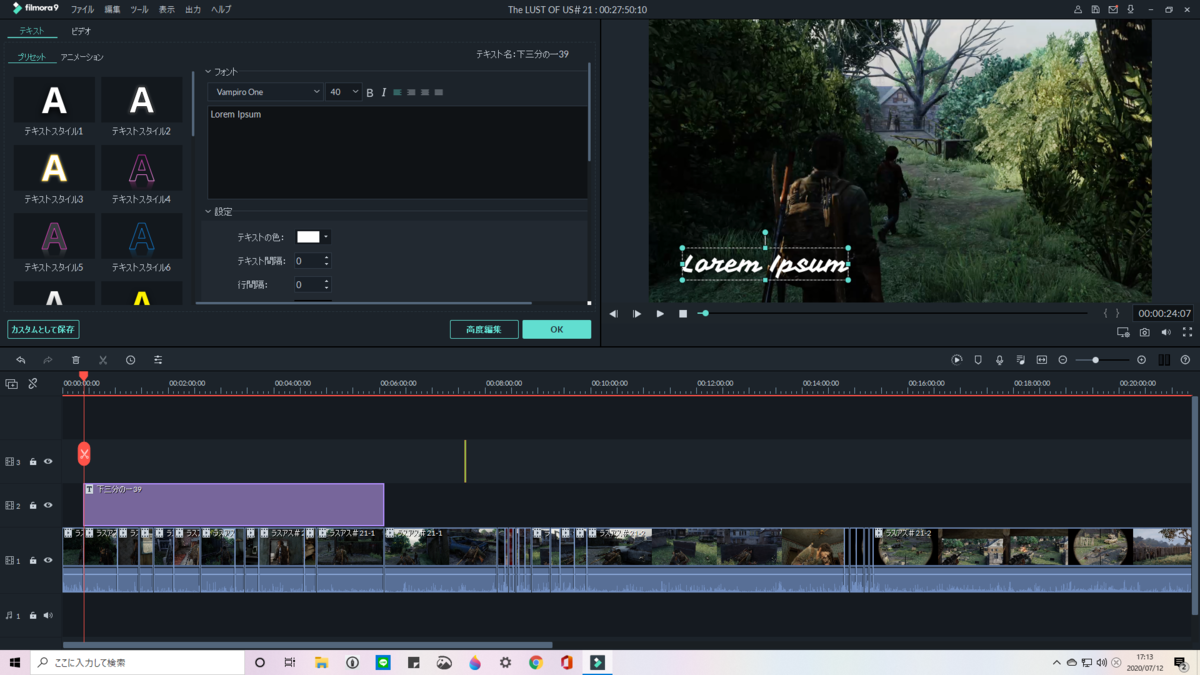Open preview quality display settings icon
The image size is (1200, 675).
click(x=1123, y=332)
